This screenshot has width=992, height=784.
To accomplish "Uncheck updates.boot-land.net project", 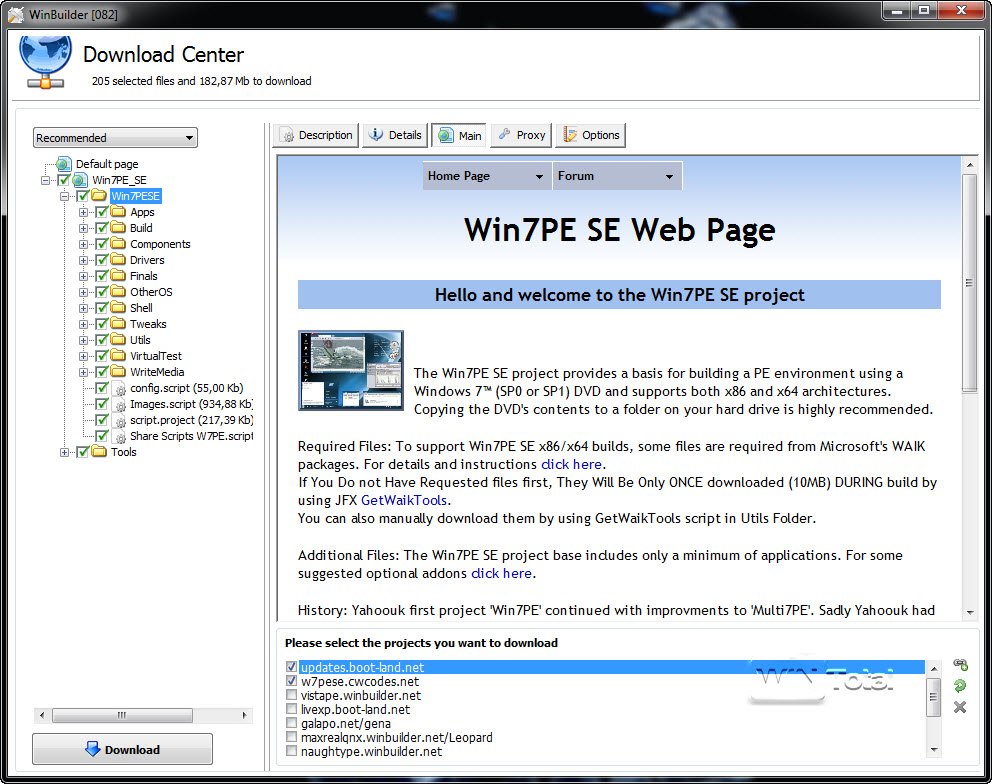I will pos(291,667).
